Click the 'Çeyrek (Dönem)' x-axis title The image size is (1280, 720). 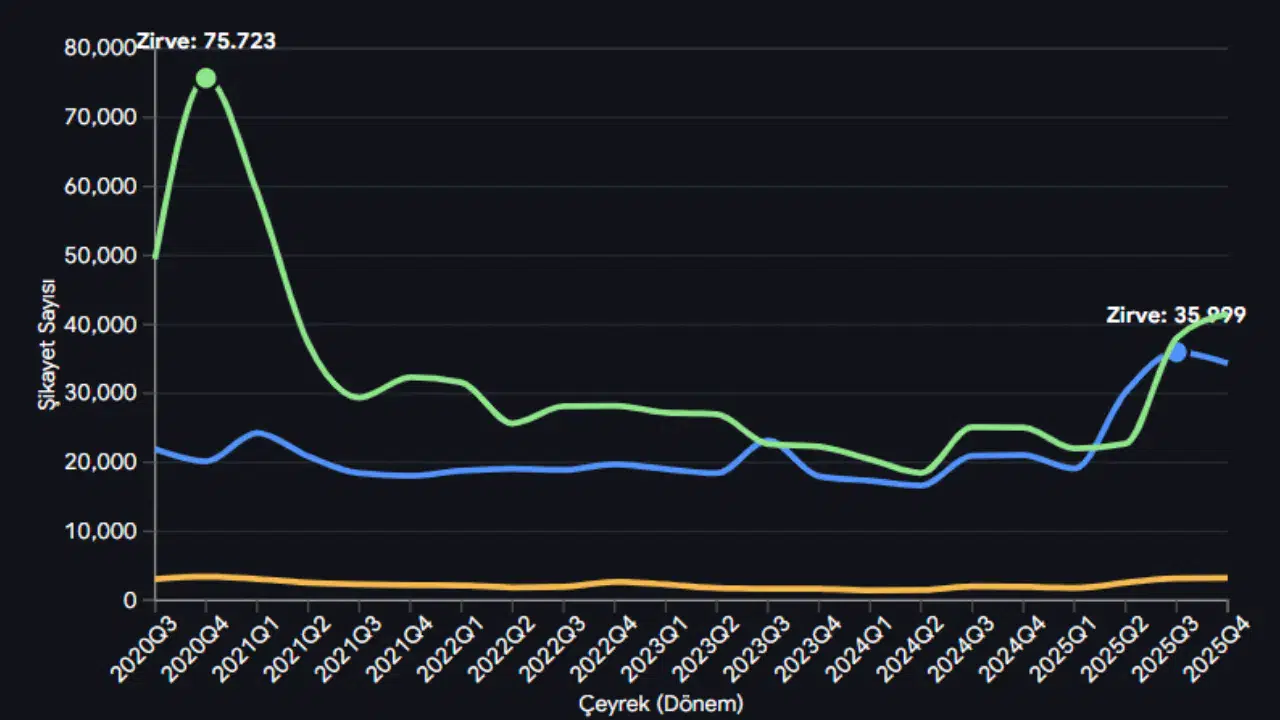coord(661,704)
